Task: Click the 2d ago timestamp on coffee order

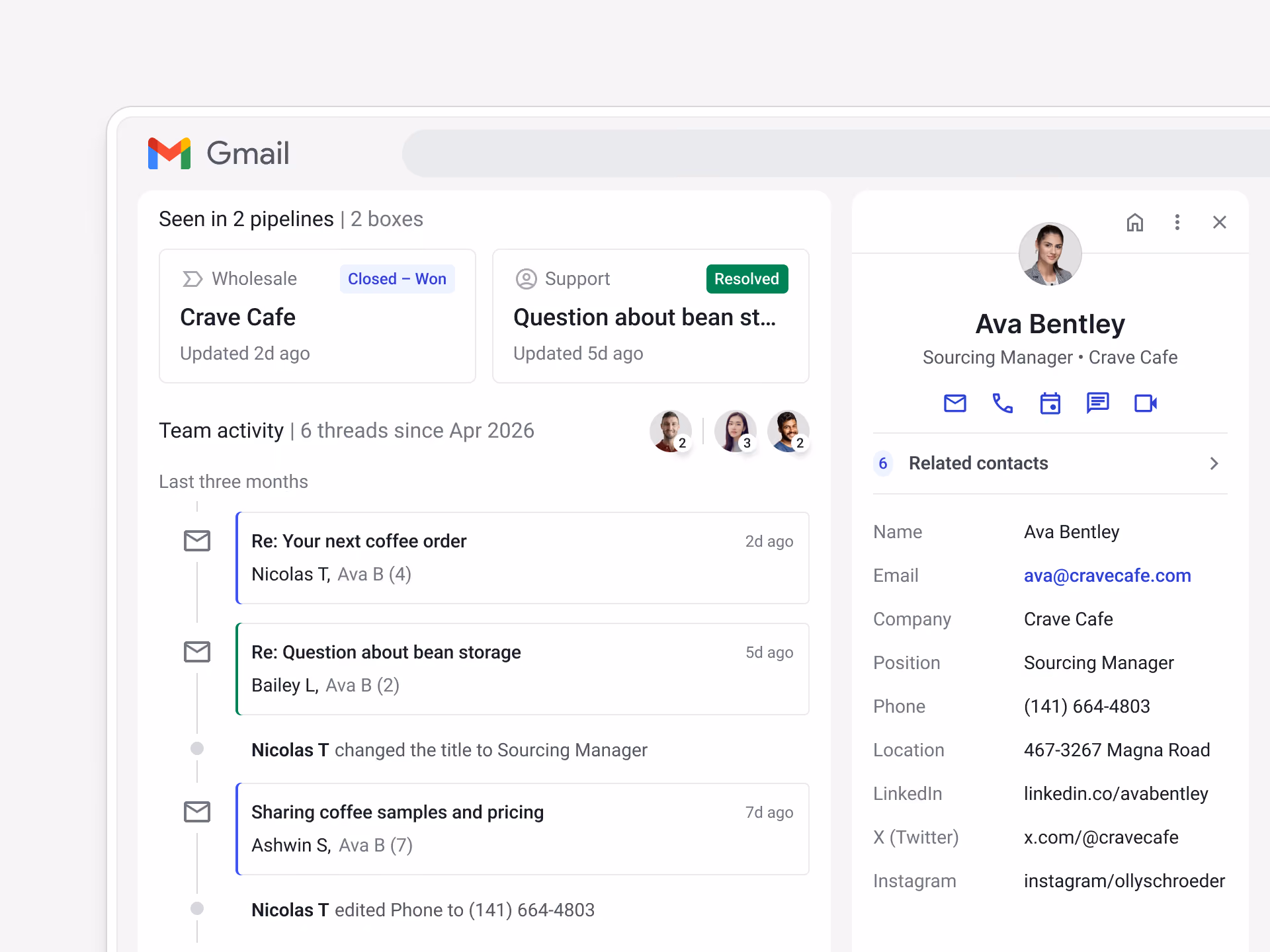Action: pyautogui.click(x=769, y=541)
